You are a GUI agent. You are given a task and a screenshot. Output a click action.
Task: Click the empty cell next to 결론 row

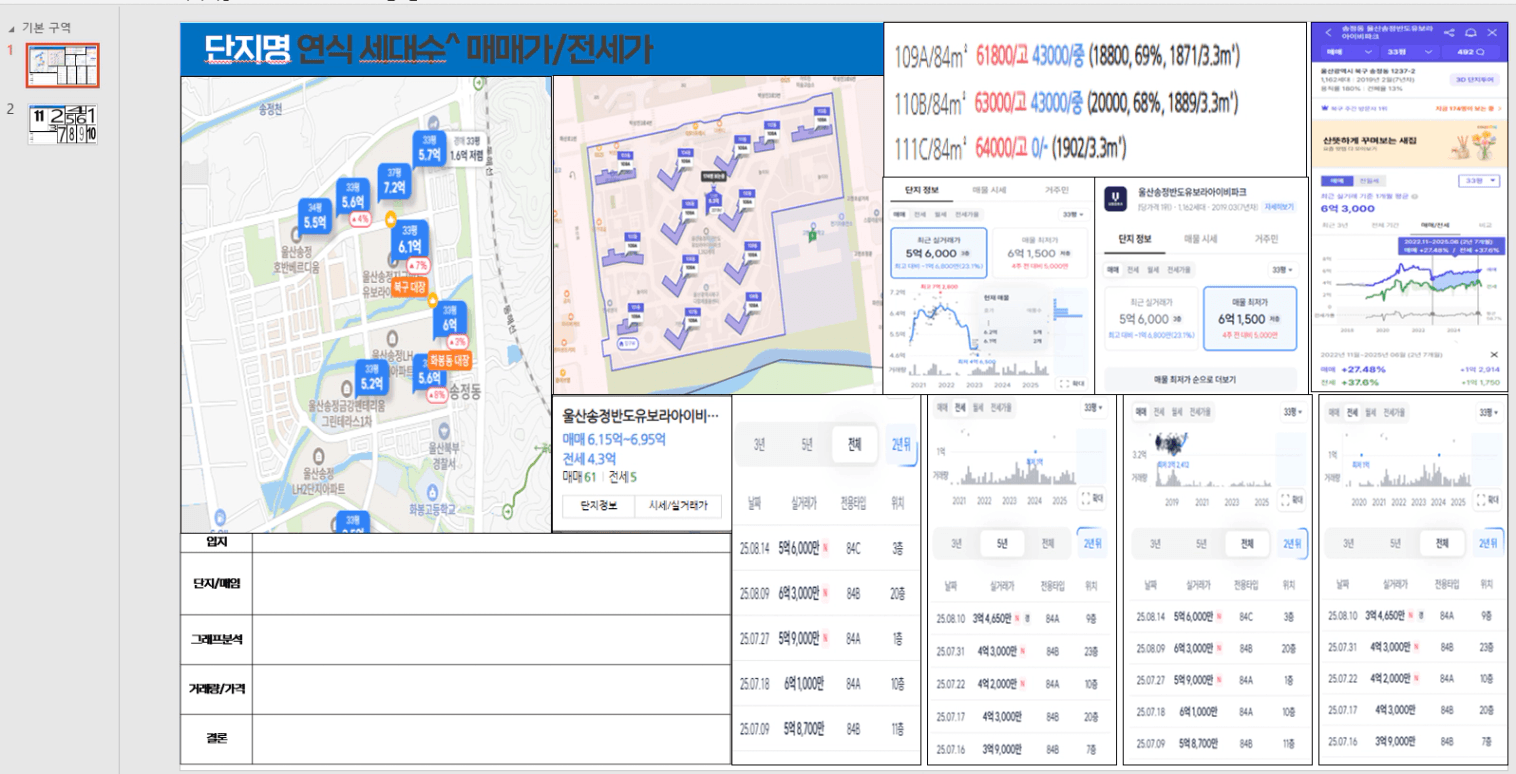tap(491, 740)
